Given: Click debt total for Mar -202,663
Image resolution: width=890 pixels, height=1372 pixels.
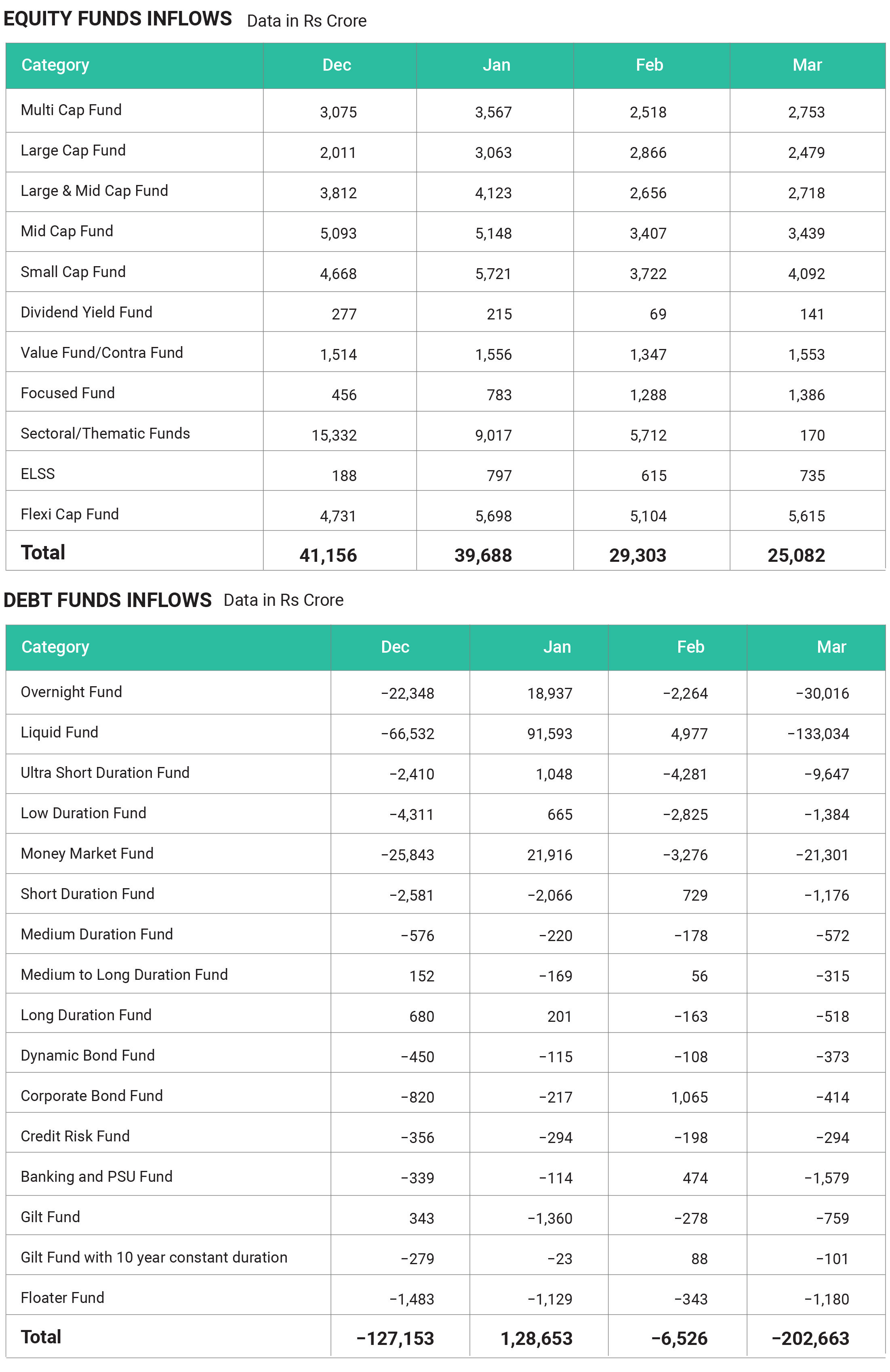Looking at the screenshot, I should tap(810, 1338).
